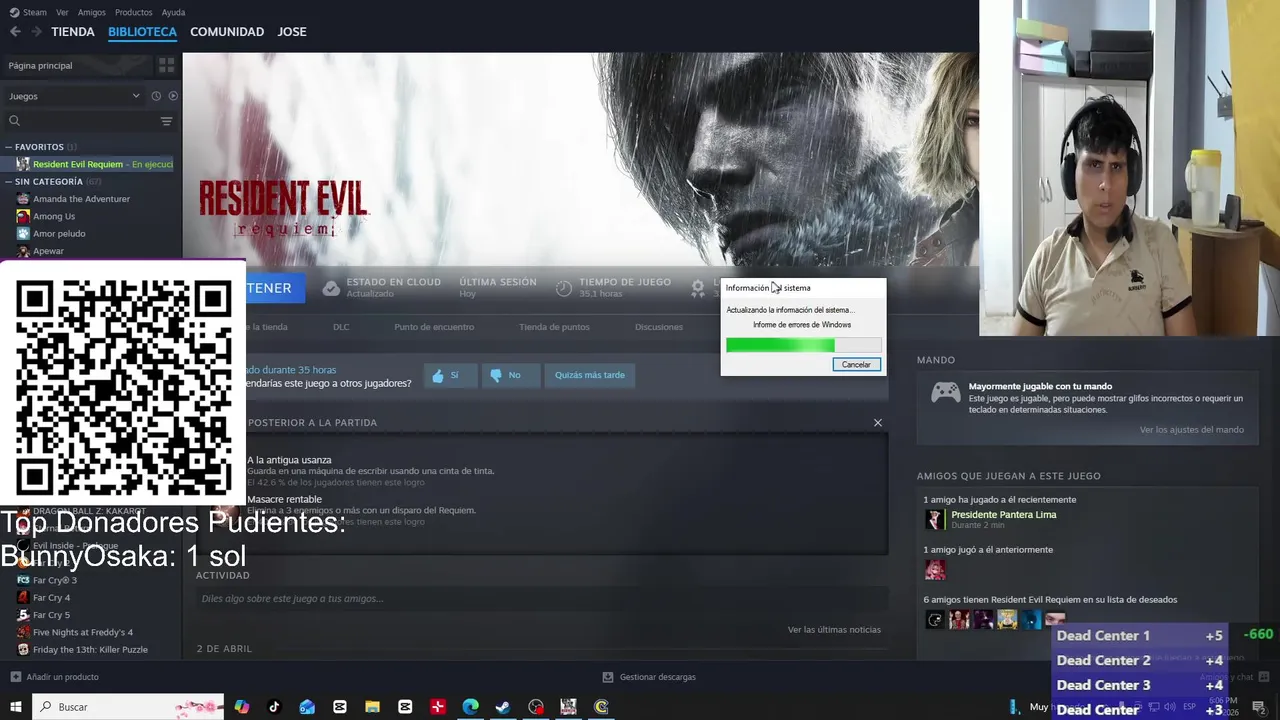This screenshot has height=720, width=1280.
Task: Type in the activity text field
Action: tap(542, 599)
